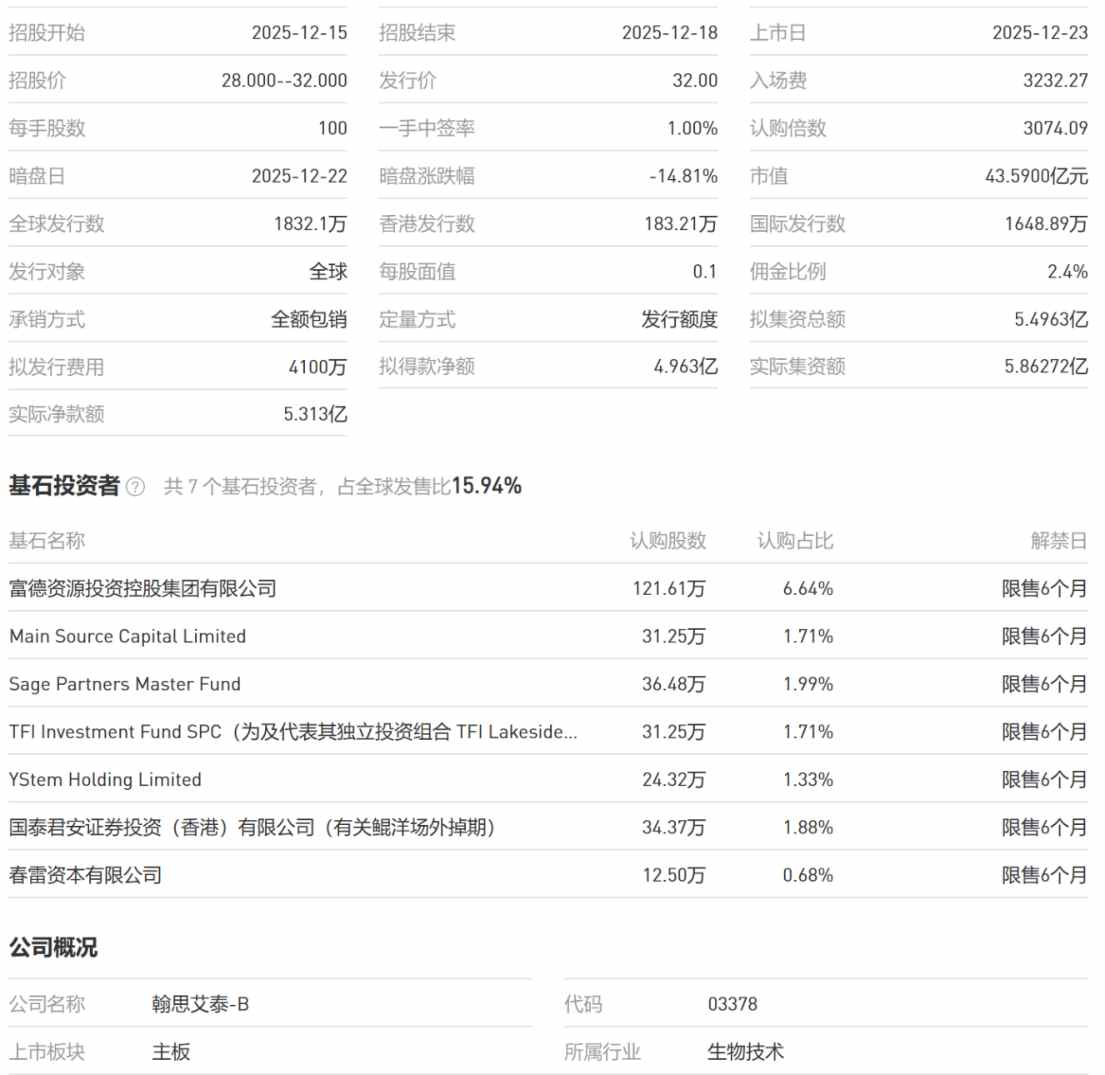Select the 0.68% ratio value
Viewport: 1105px width, 1075px height.
coord(808,875)
